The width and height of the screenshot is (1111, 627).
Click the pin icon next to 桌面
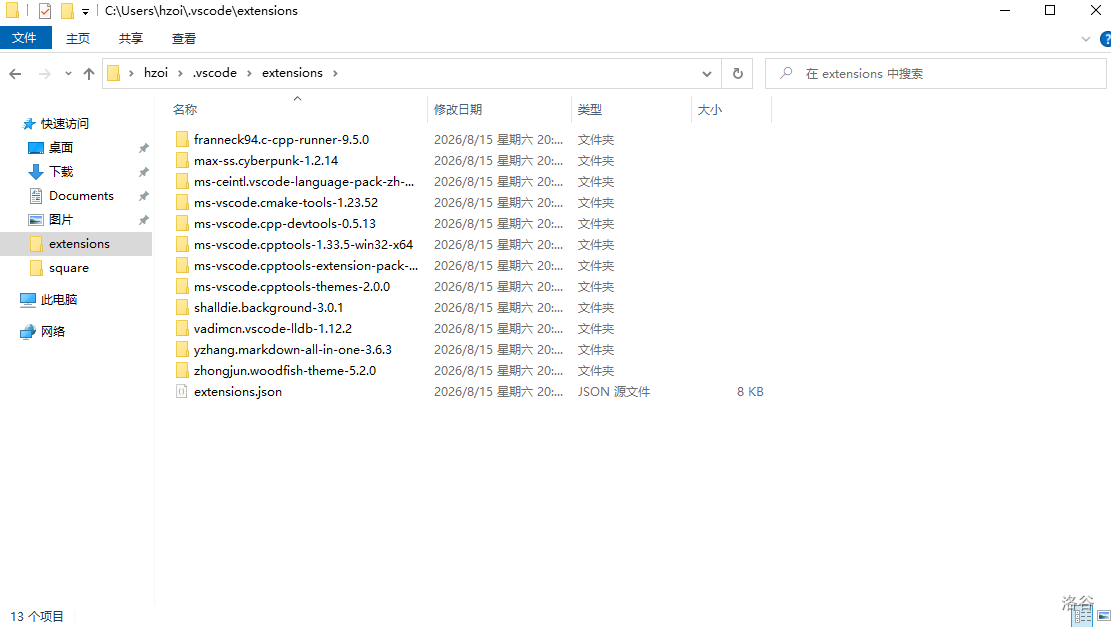(x=143, y=148)
